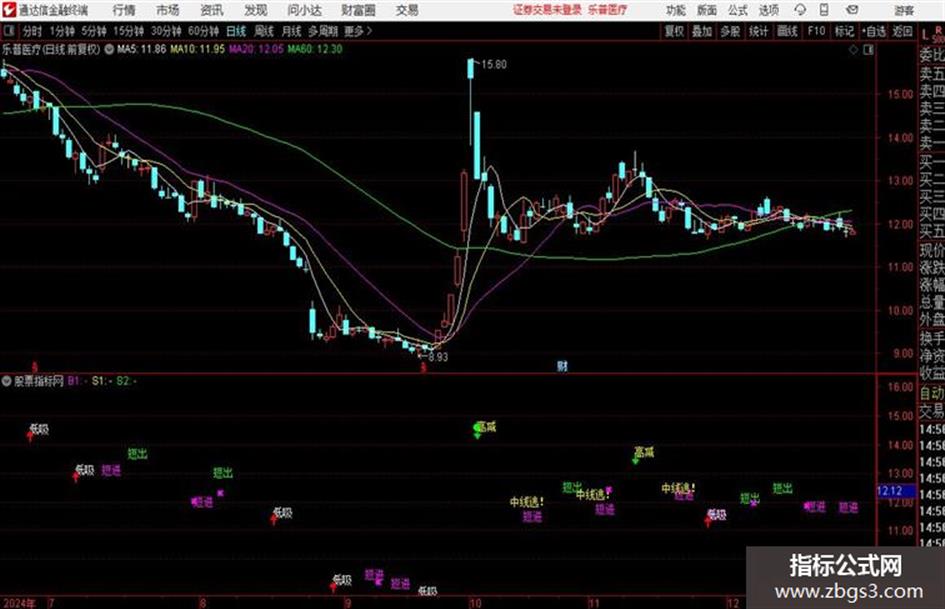Click the green 高减 signal at 15.00 level
This screenshot has width=945, height=609.
click(x=485, y=428)
